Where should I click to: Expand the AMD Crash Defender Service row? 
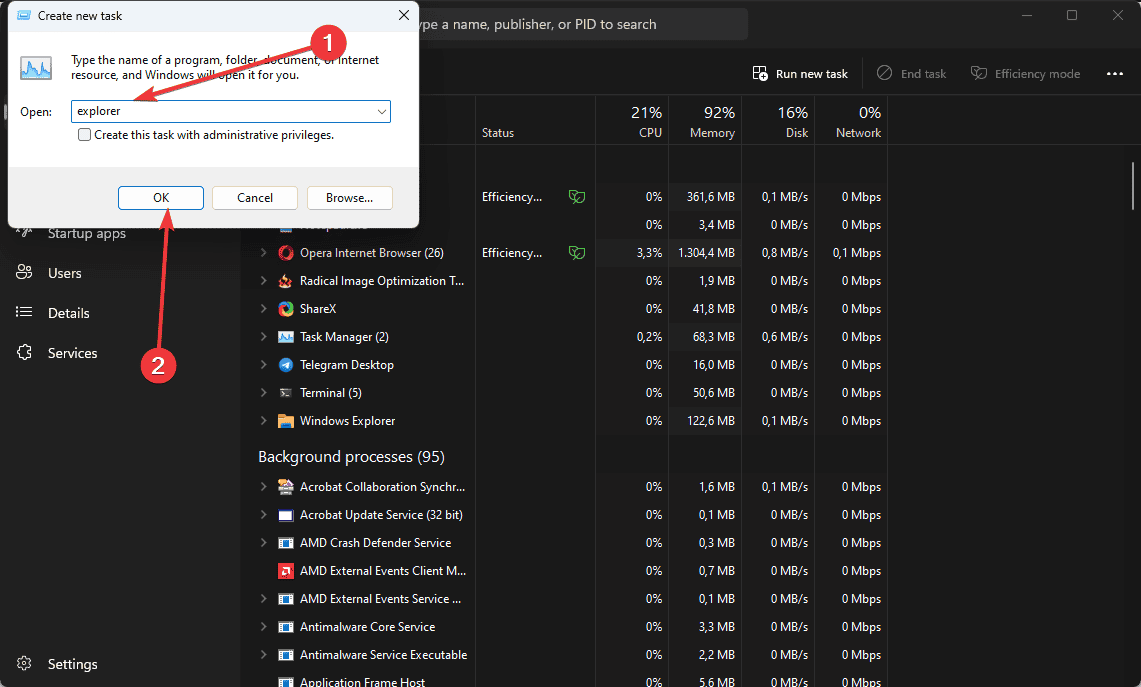(263, 543)
